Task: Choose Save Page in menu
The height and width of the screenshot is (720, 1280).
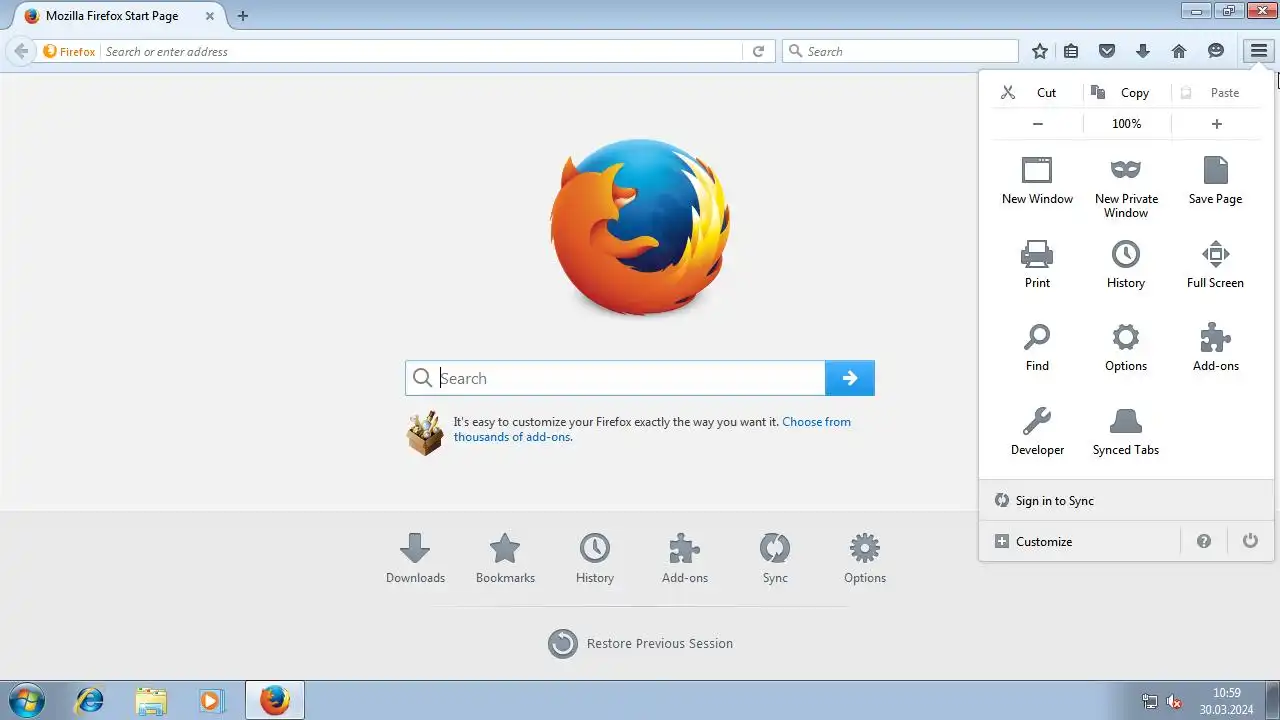Action: [1215, 181]
